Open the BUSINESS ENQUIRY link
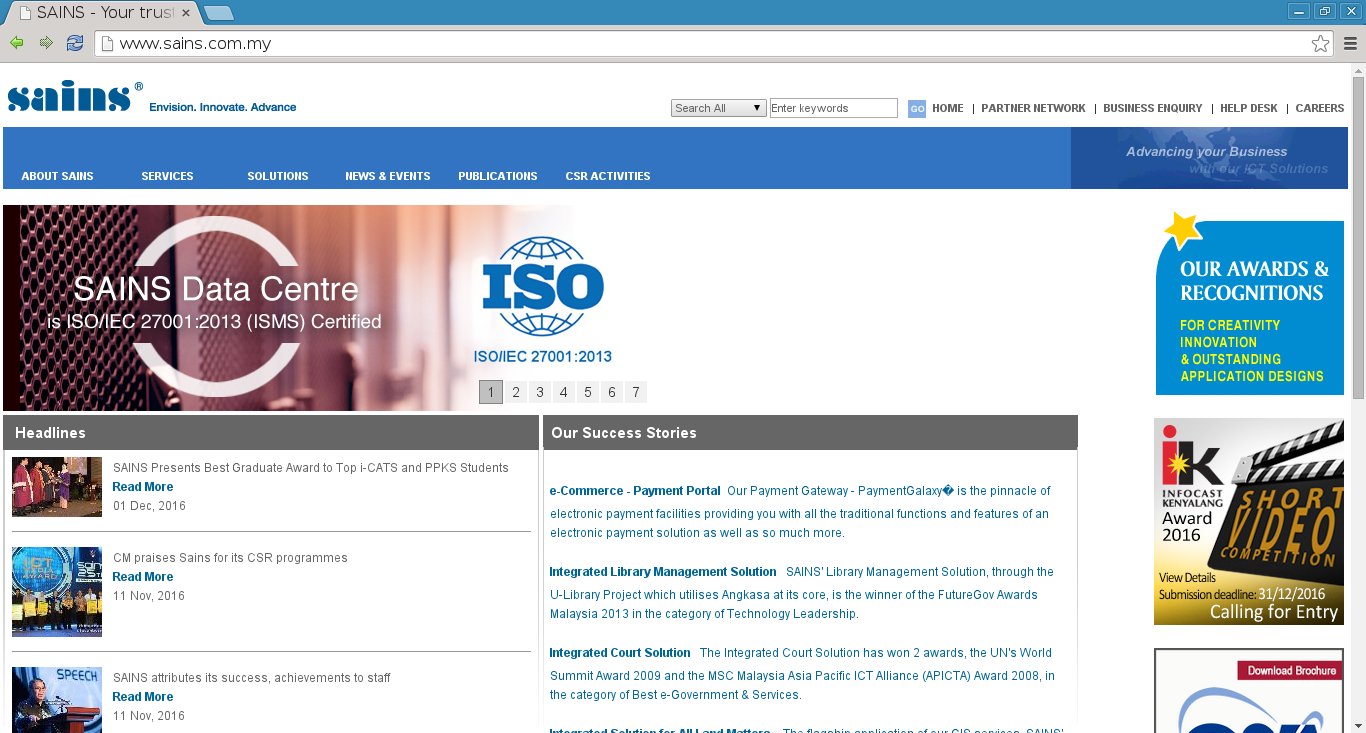Screen dimensions: 1366x733 point(1153,108)
